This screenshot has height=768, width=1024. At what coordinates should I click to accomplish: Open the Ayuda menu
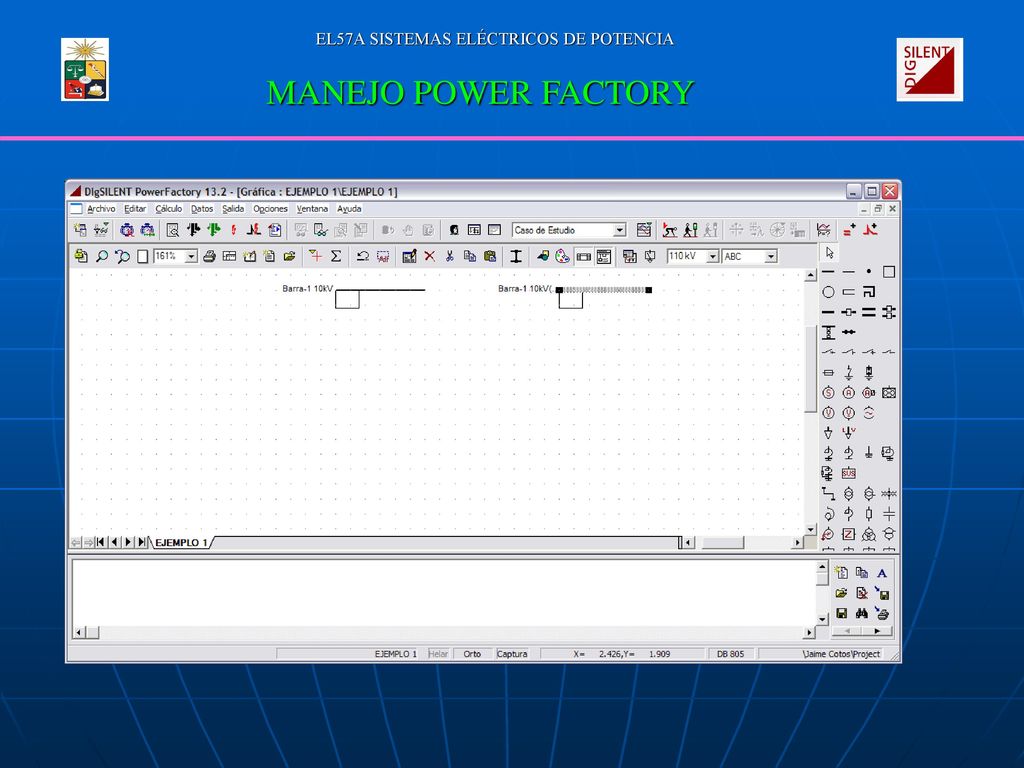click(349, 209)
